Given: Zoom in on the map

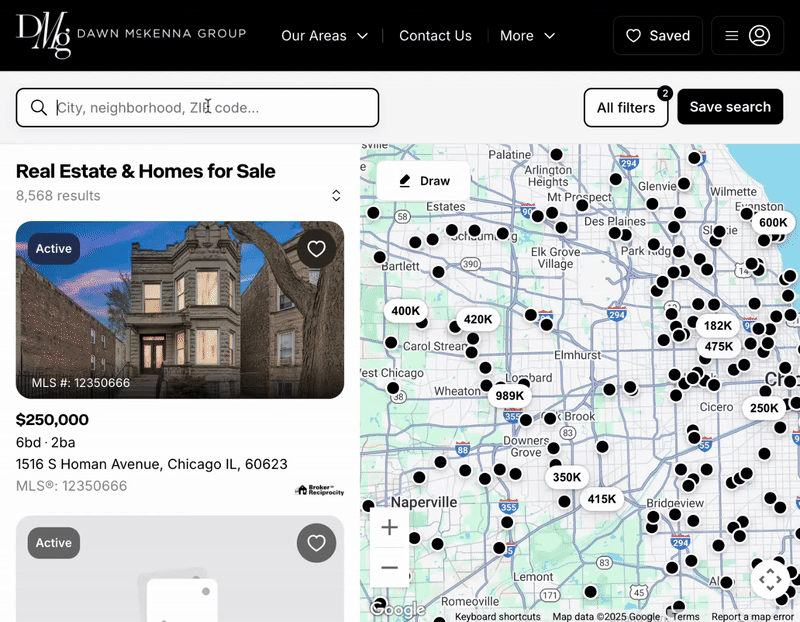Looking at the screenshot, I should (389, 527).
